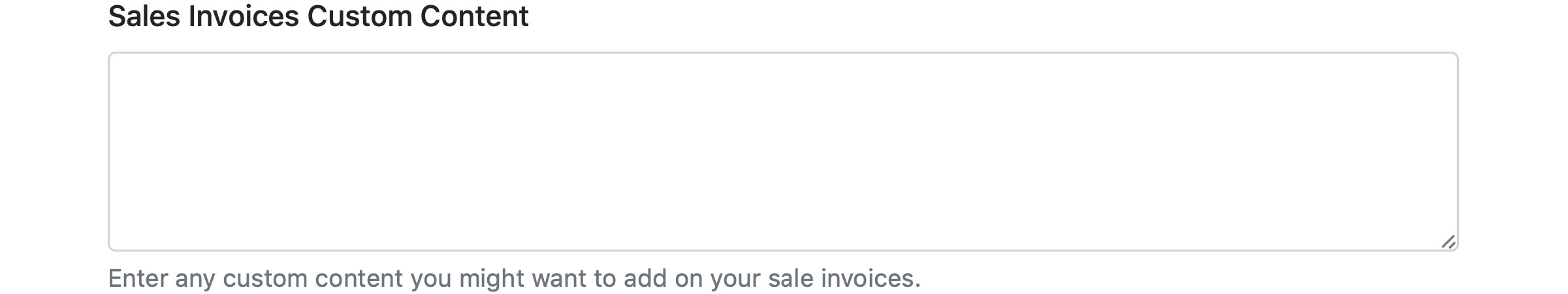Click the phrase "sale invoices" in the hint
1568x294 pixels.
844,279
